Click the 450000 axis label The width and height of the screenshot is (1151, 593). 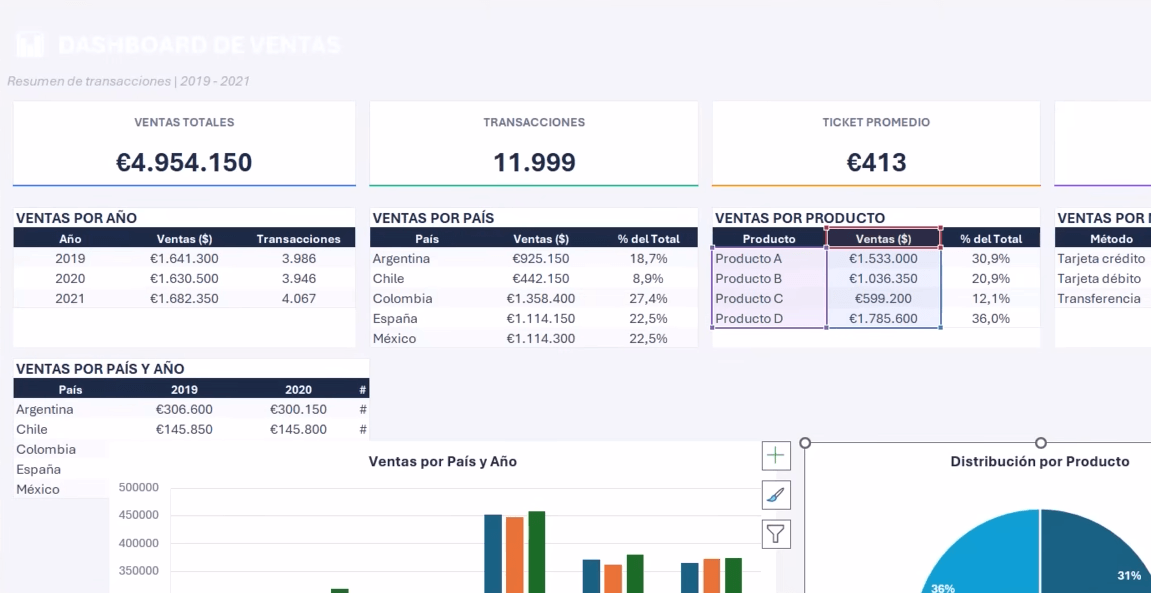(139, 515)
